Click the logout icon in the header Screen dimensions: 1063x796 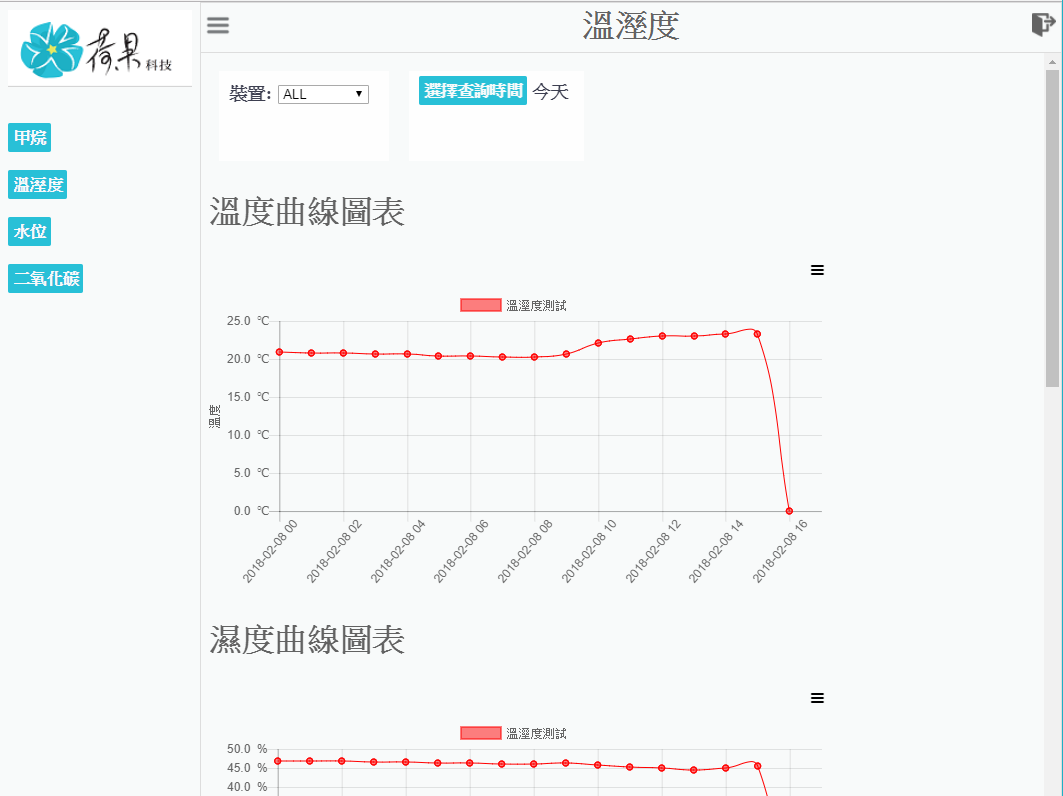1043,25
